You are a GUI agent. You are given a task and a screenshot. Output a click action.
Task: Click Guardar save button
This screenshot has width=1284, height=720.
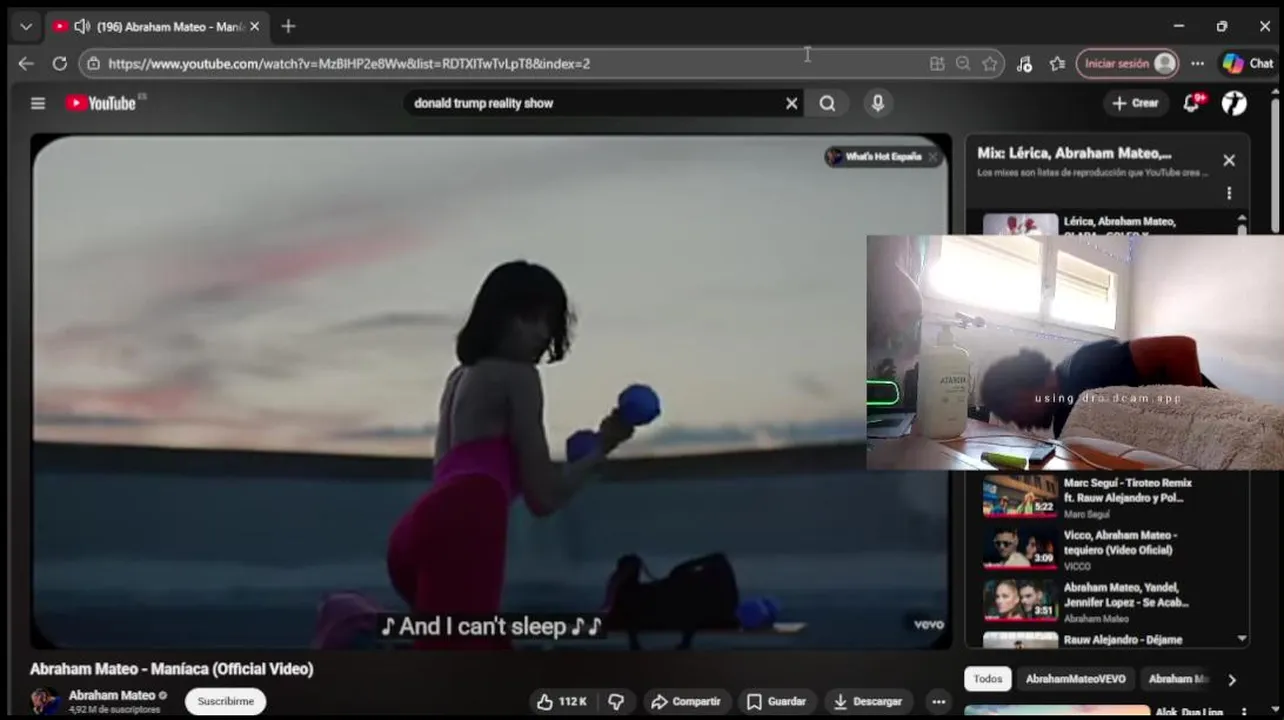[776, 701]
